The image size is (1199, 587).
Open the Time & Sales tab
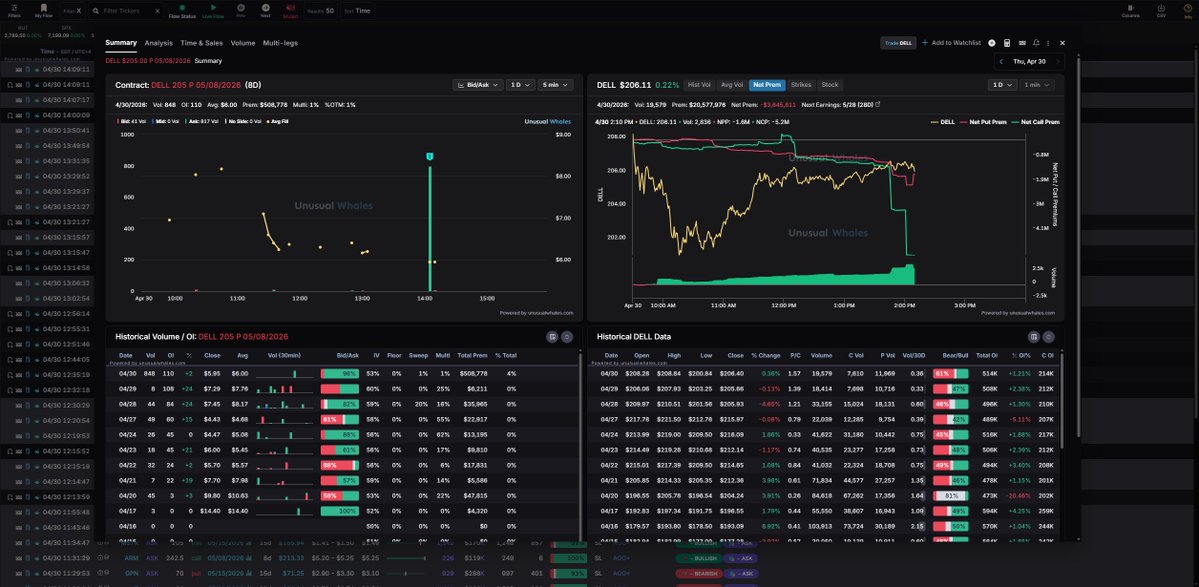pyautogui.click(x=201, y=43)
